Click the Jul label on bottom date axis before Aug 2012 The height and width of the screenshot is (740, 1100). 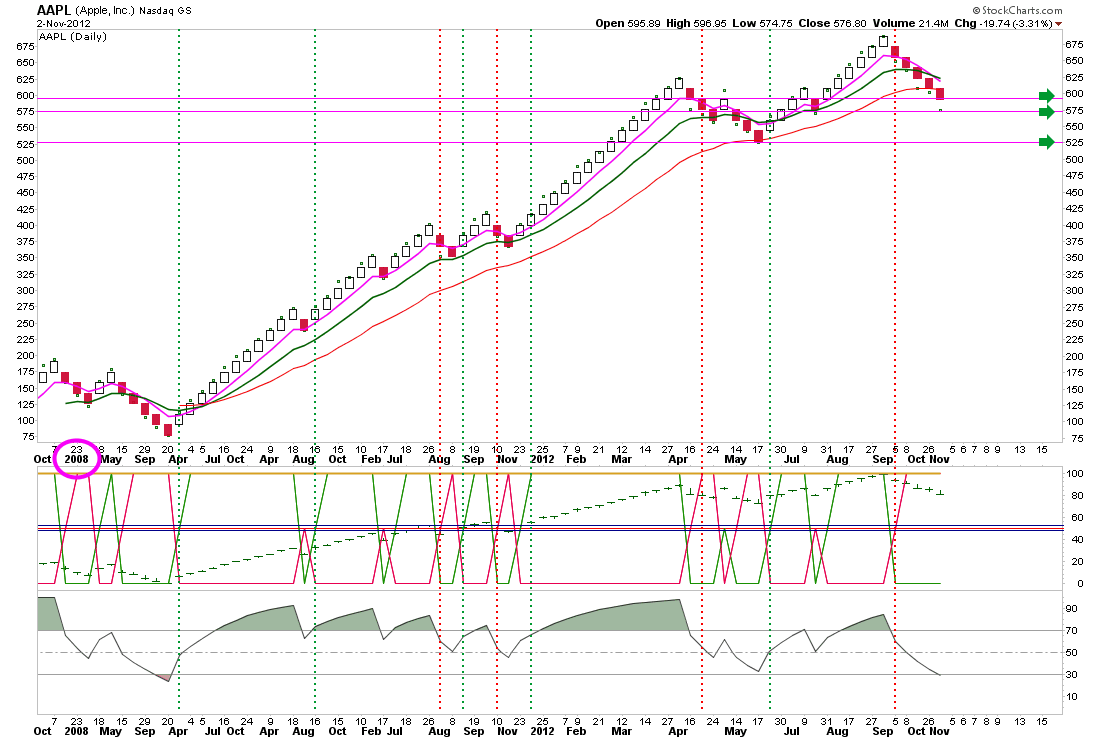pos(791,731)
